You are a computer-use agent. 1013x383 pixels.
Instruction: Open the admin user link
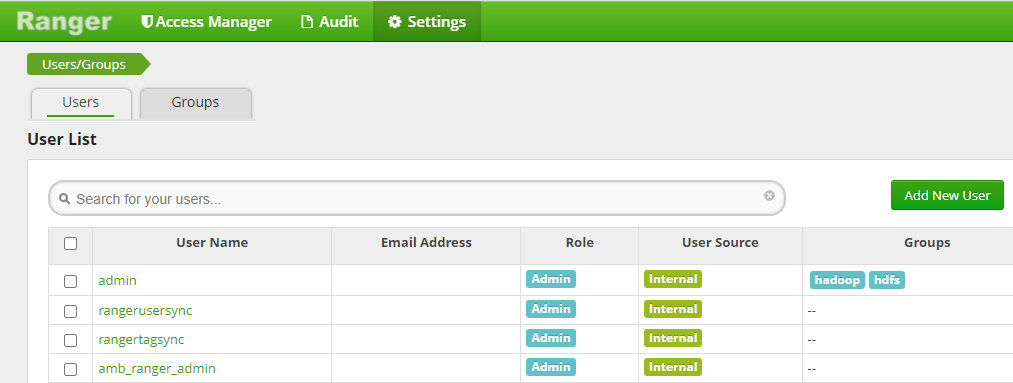(118, 280)
